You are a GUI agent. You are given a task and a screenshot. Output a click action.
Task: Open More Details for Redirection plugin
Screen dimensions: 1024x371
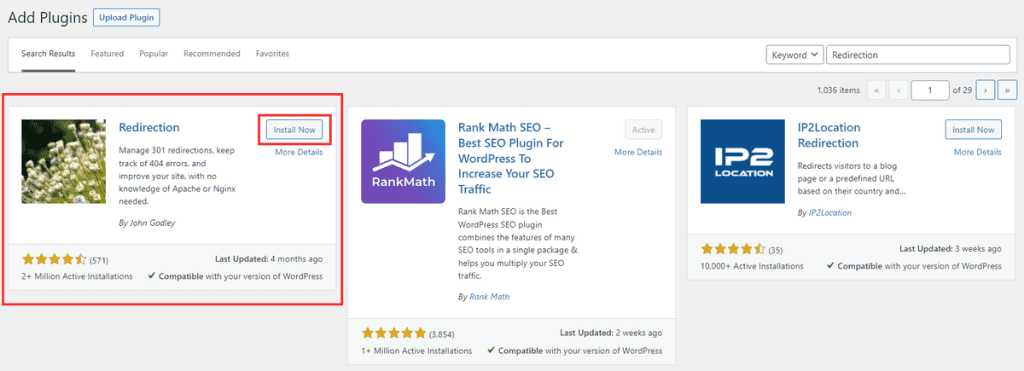click(298, 152)
